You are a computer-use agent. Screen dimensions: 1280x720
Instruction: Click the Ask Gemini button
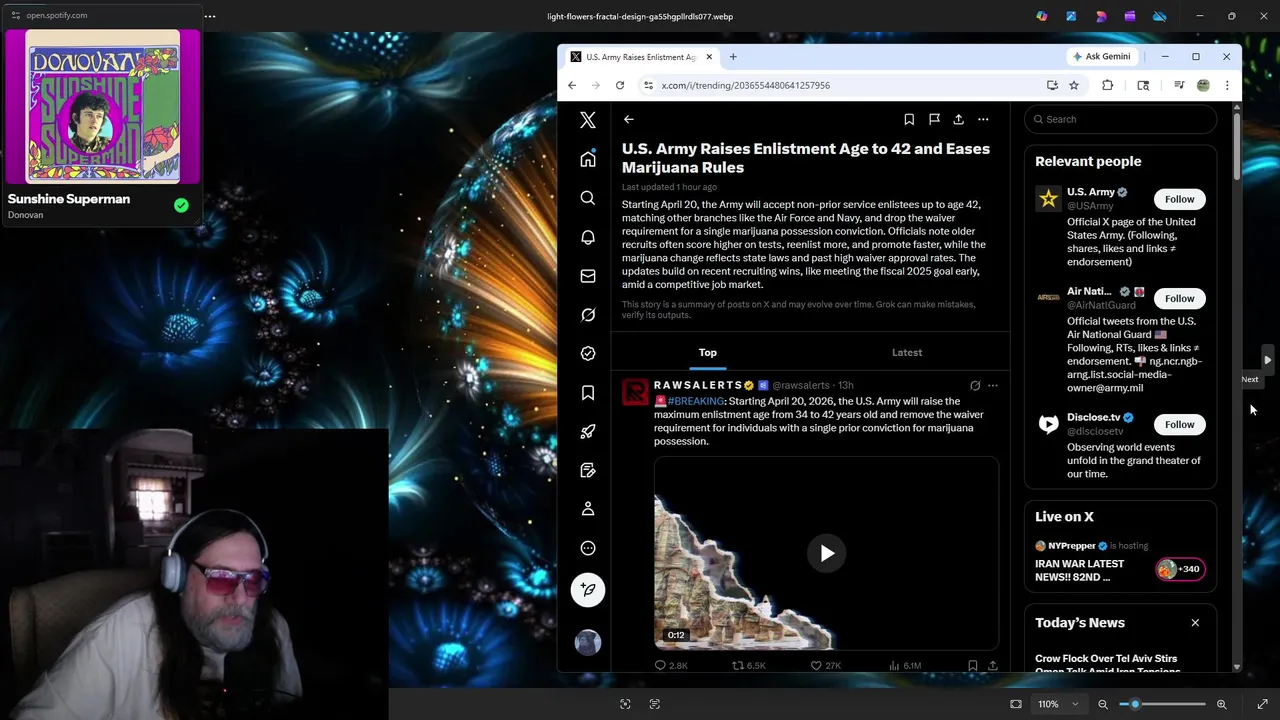(1102, 57)
